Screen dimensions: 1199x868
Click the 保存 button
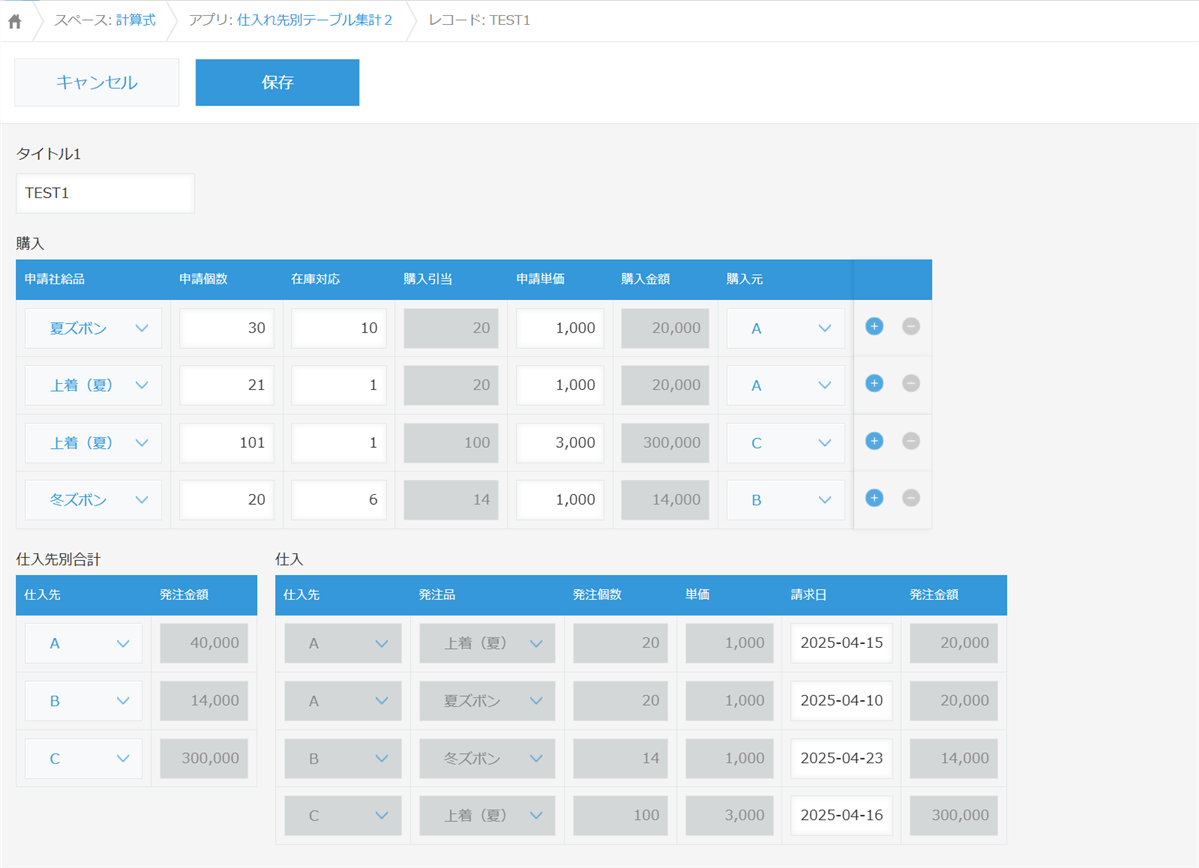pyautogui.click(x=278, y=83)
